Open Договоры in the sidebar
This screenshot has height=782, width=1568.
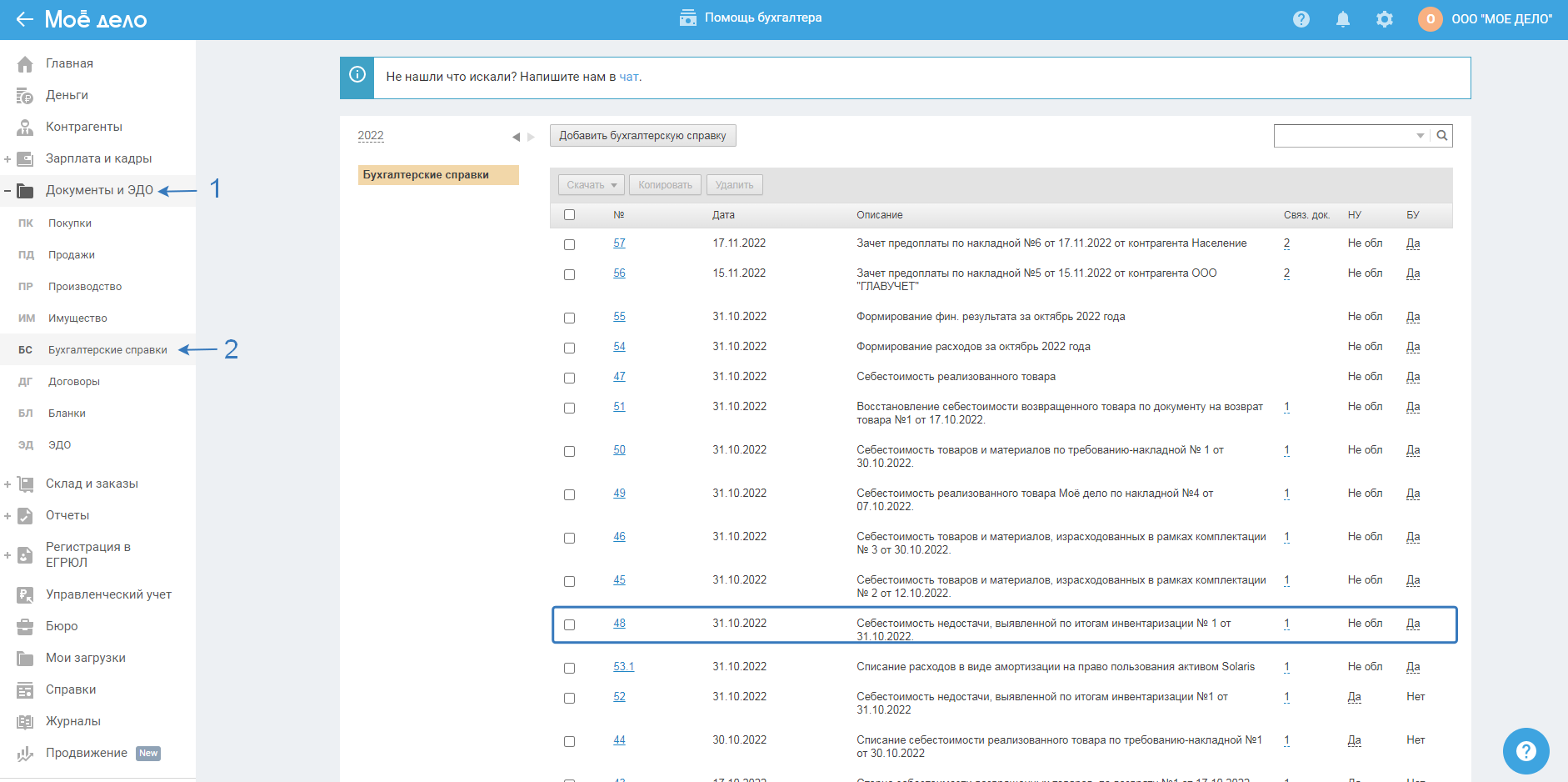73,382
